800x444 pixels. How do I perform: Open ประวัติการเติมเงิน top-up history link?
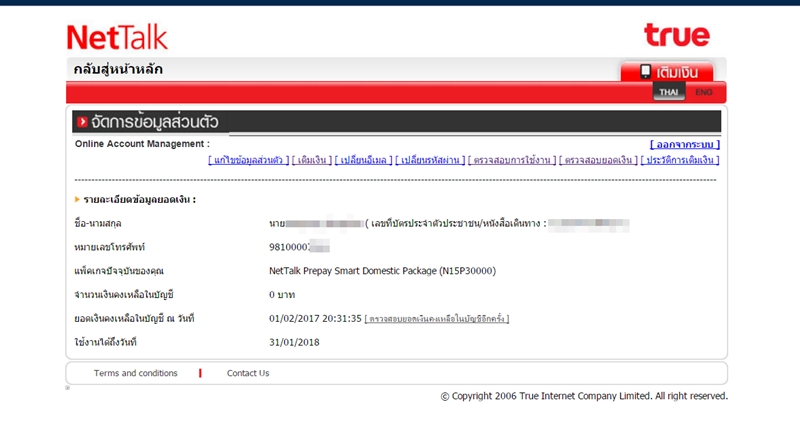coord(680,160)
